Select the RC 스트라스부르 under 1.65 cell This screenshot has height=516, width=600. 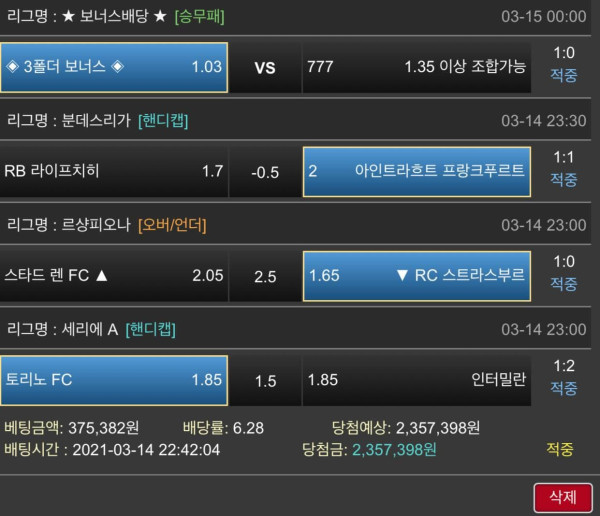[417, 276]
